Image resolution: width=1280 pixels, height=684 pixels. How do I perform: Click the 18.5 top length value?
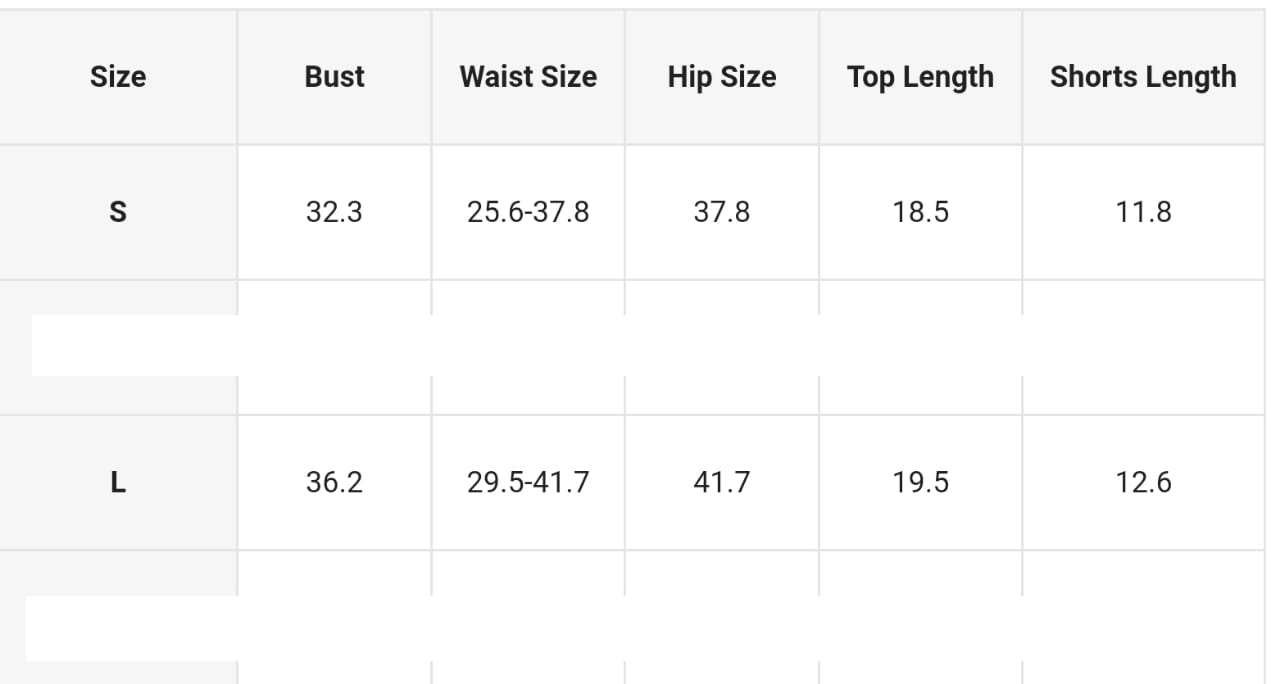920,212
